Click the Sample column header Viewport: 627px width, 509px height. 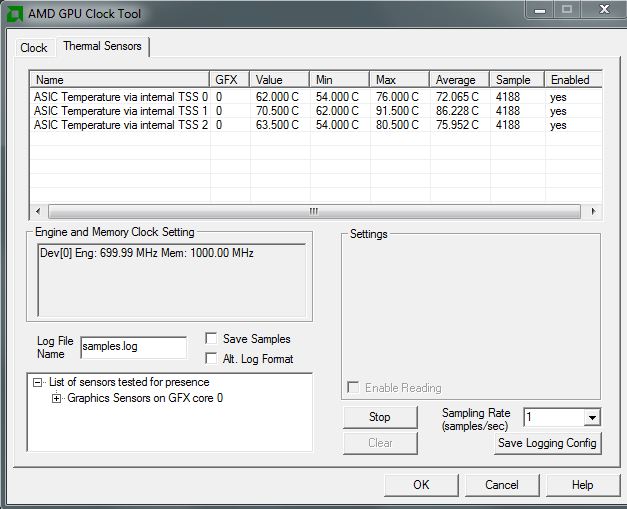click(517, 80)
